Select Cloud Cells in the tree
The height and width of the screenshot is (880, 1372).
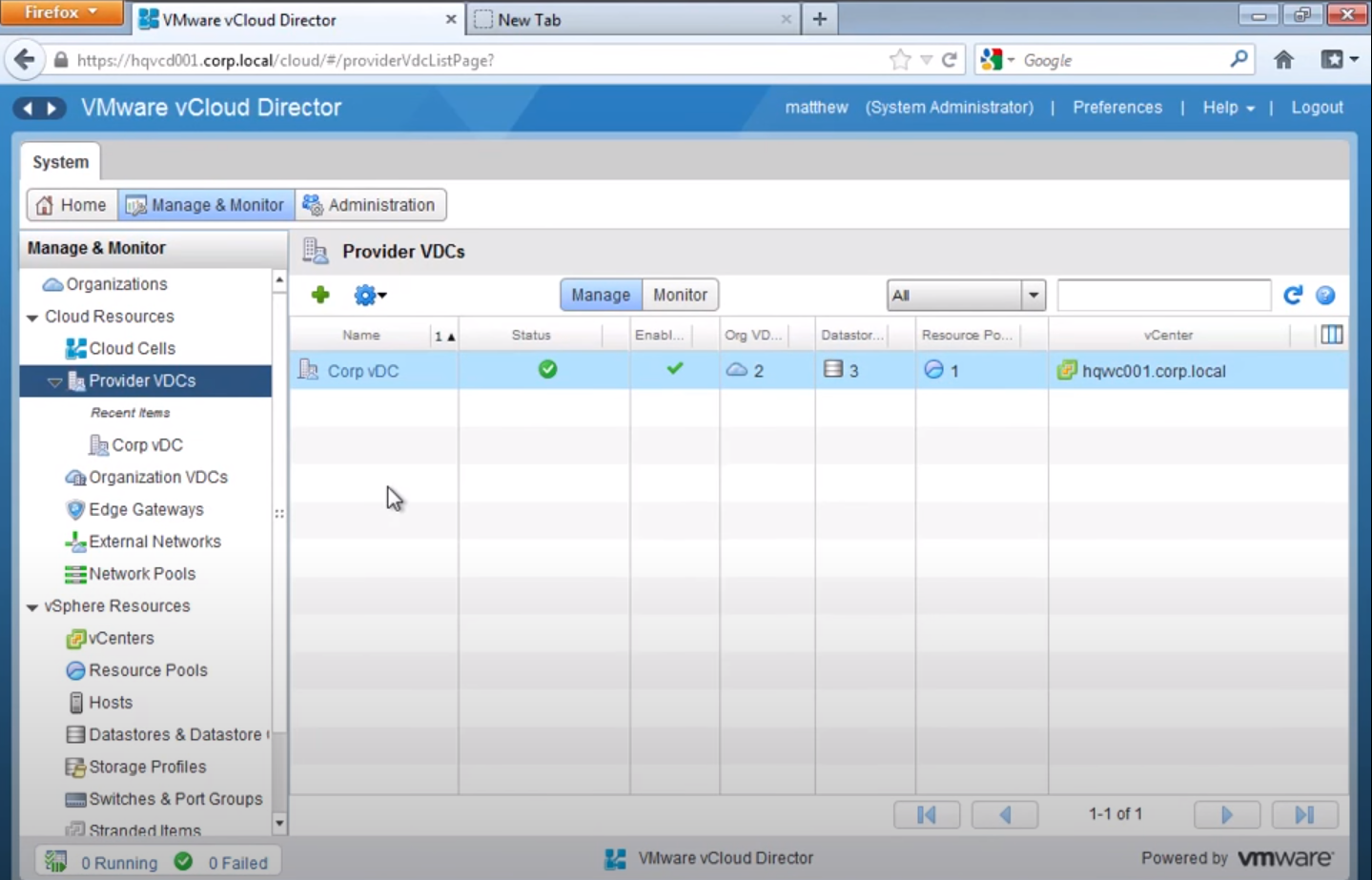[132, 349]
